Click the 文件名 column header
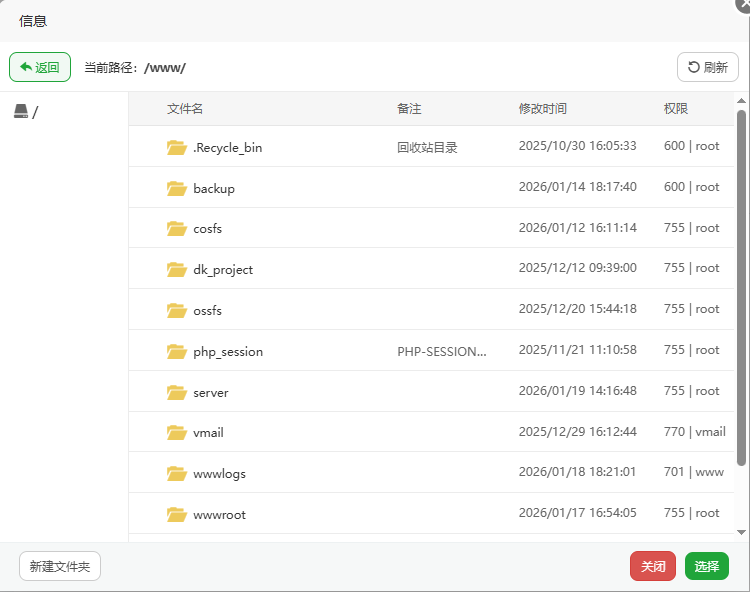Viewport: 750px width, 592px height. pyautogui.click(x=185, y=109)
